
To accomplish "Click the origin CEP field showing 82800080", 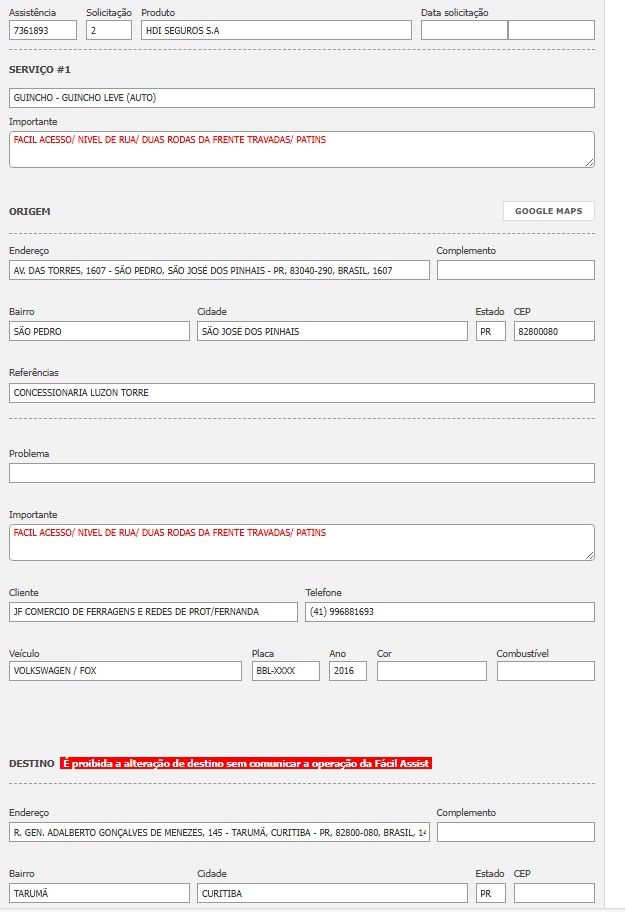I will (x=554, y=331).
